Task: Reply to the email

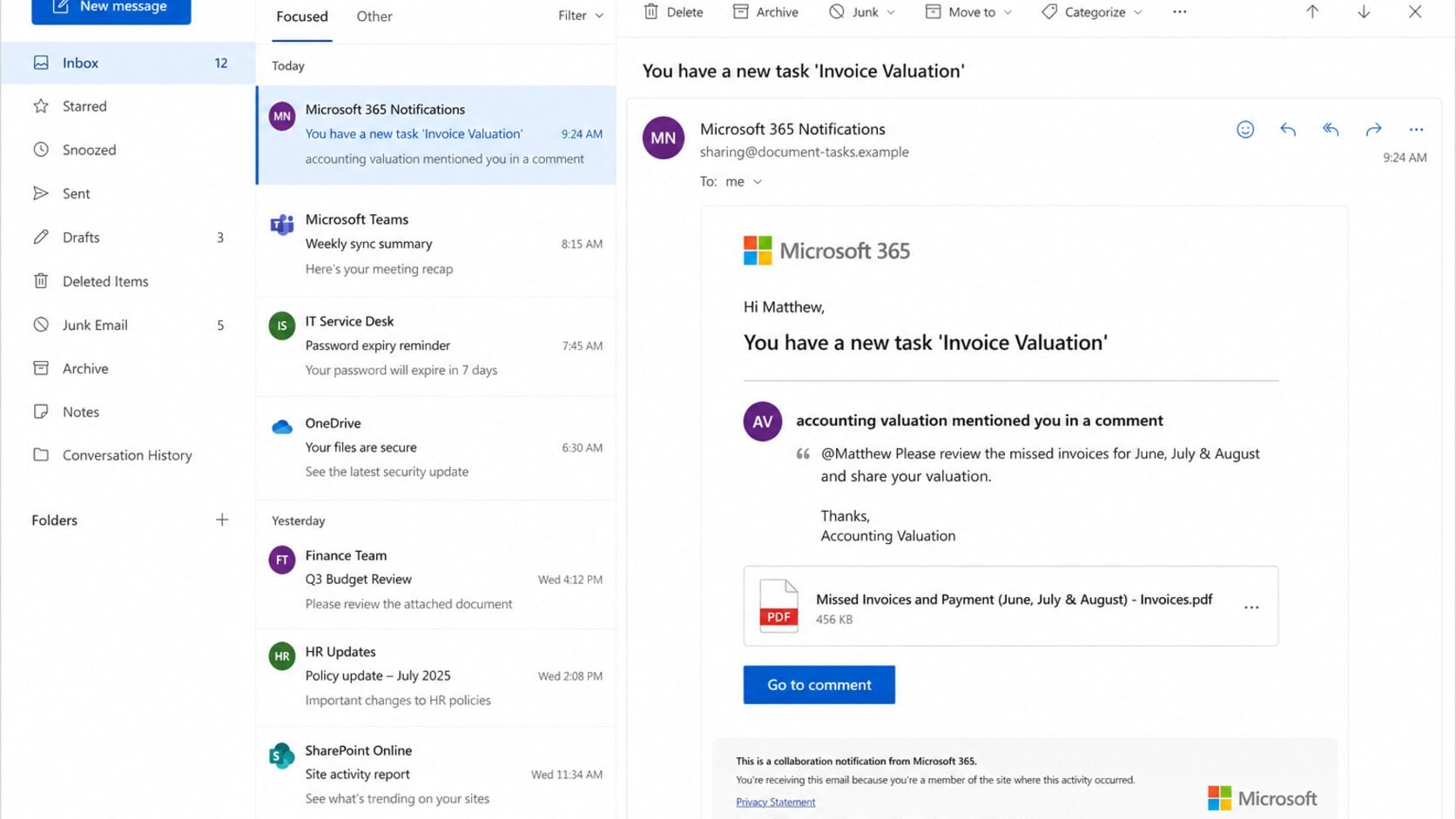Action: [x=1288, y=130]
